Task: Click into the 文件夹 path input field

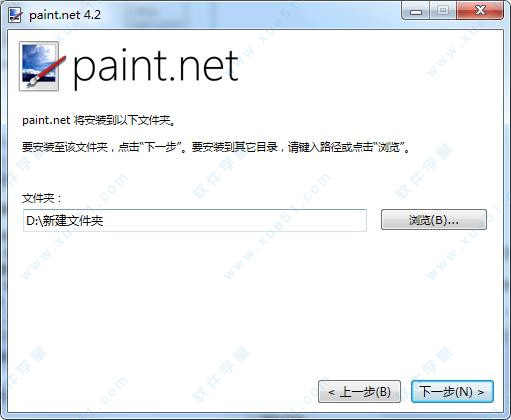Action: pyautogui.click(x=195, y=220)
